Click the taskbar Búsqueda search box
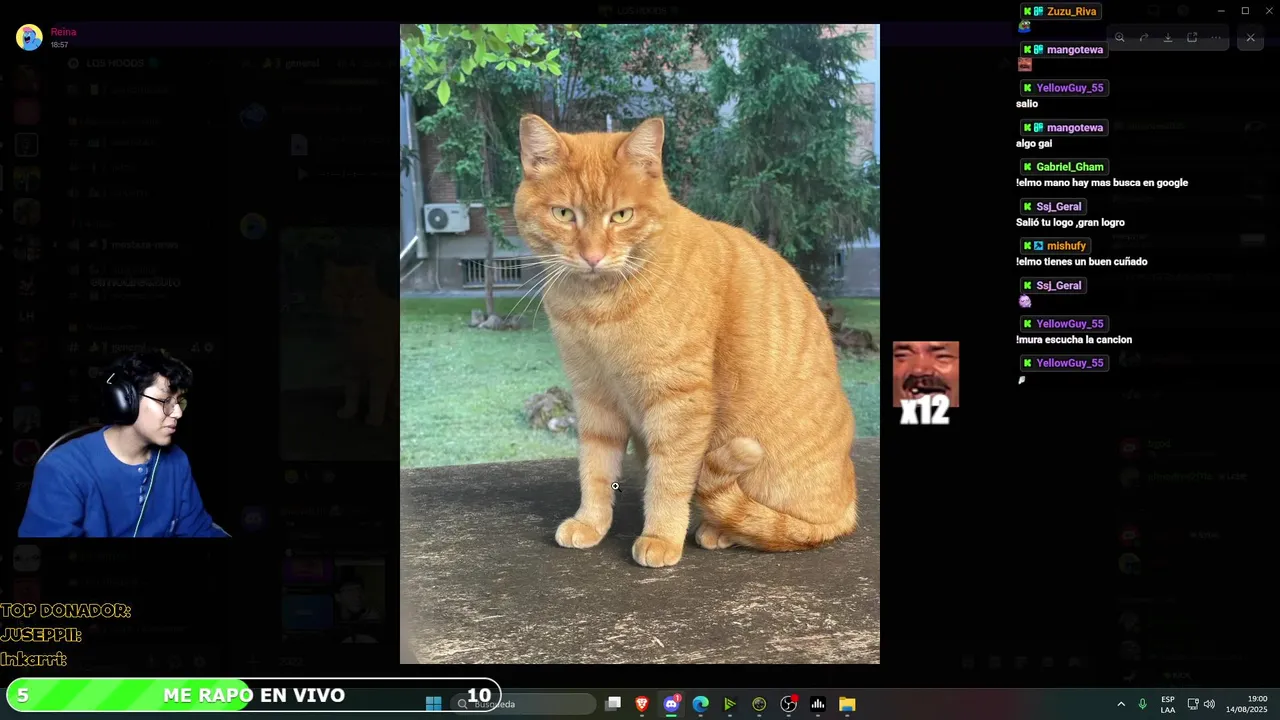1280x720 pixels. pyautogui.click(x=523, y=704)
